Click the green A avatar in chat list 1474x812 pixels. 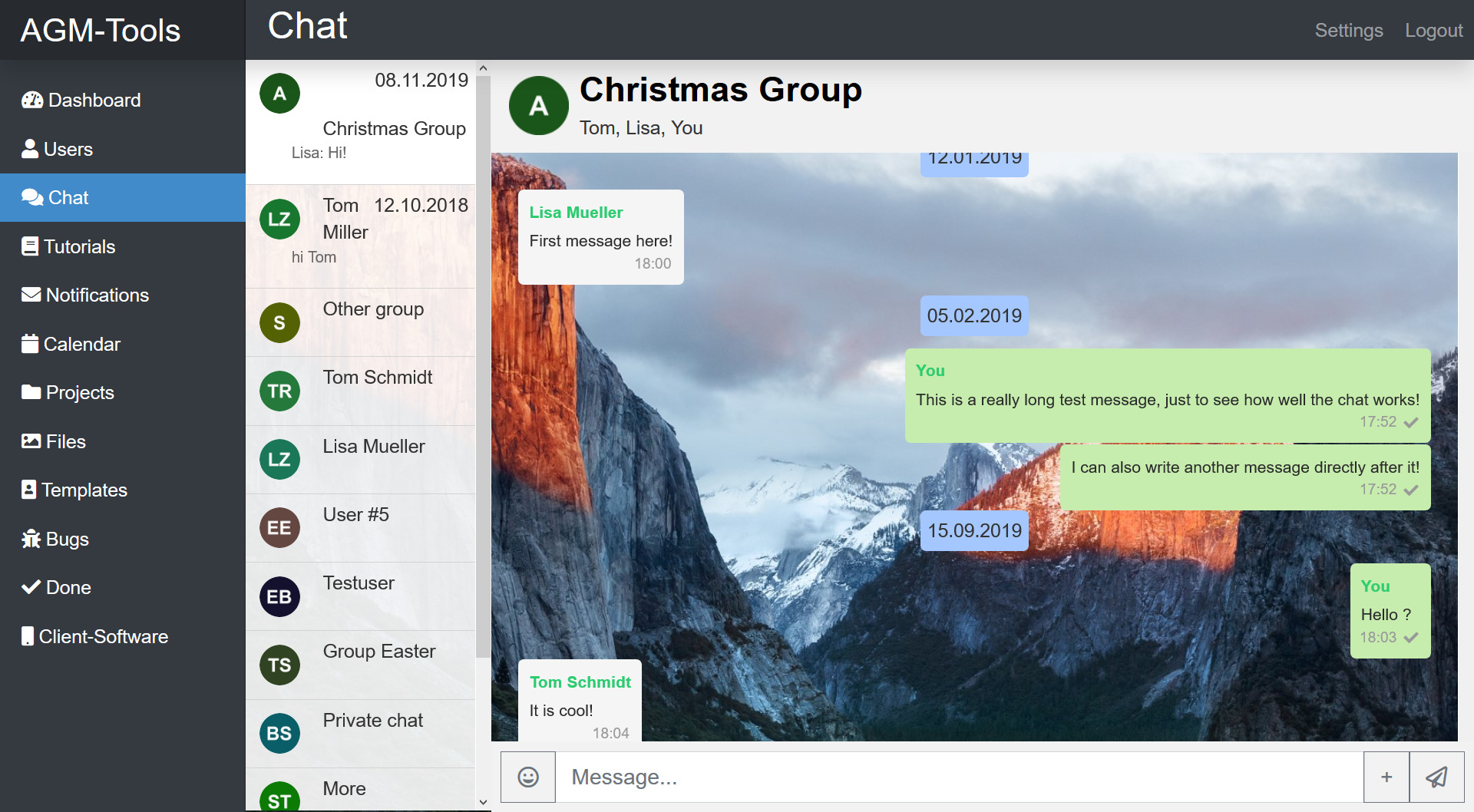pyautogui.click(x=279, y=94)
